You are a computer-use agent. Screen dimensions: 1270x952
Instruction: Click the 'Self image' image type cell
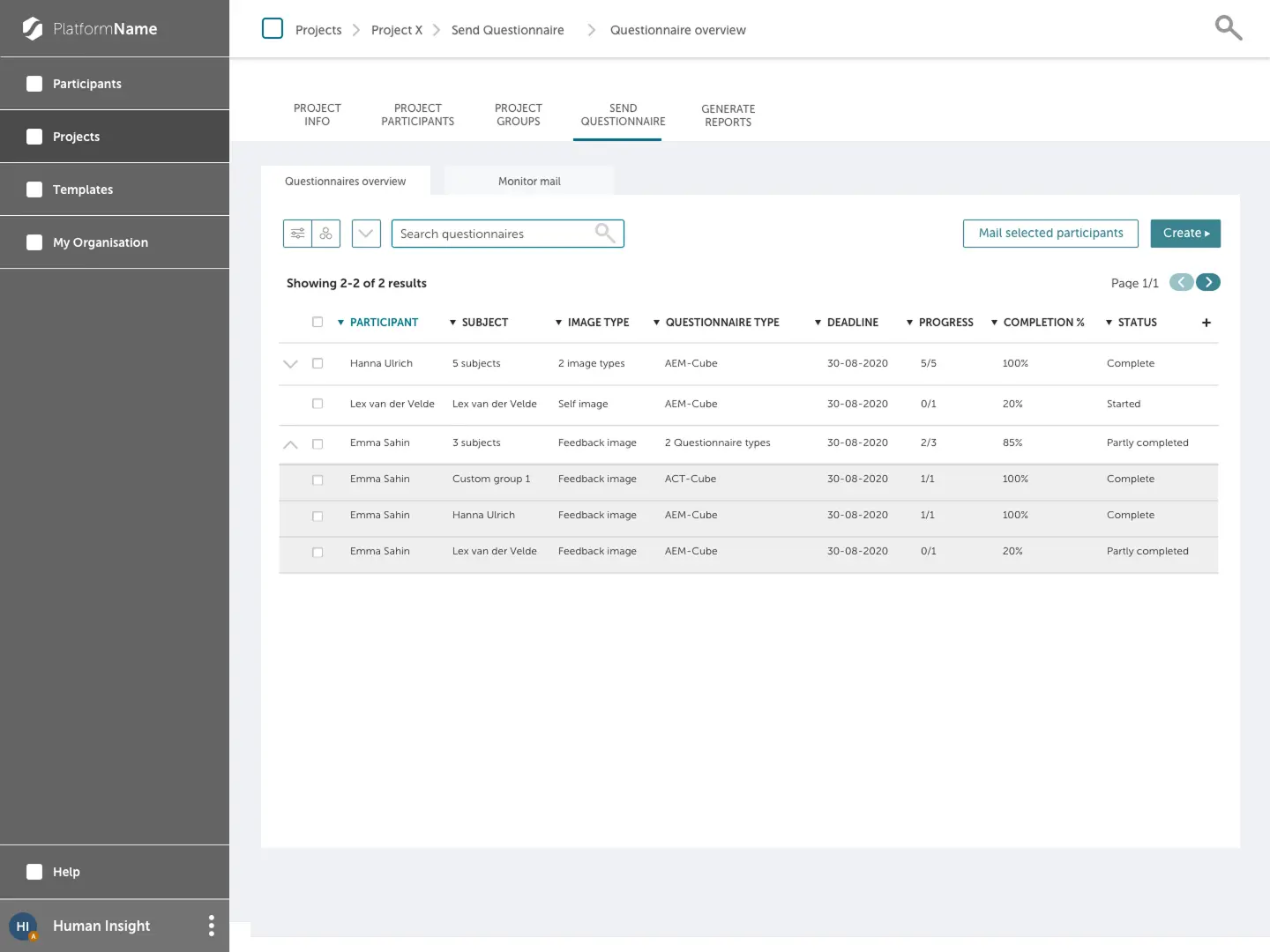[x=583, y=404]
